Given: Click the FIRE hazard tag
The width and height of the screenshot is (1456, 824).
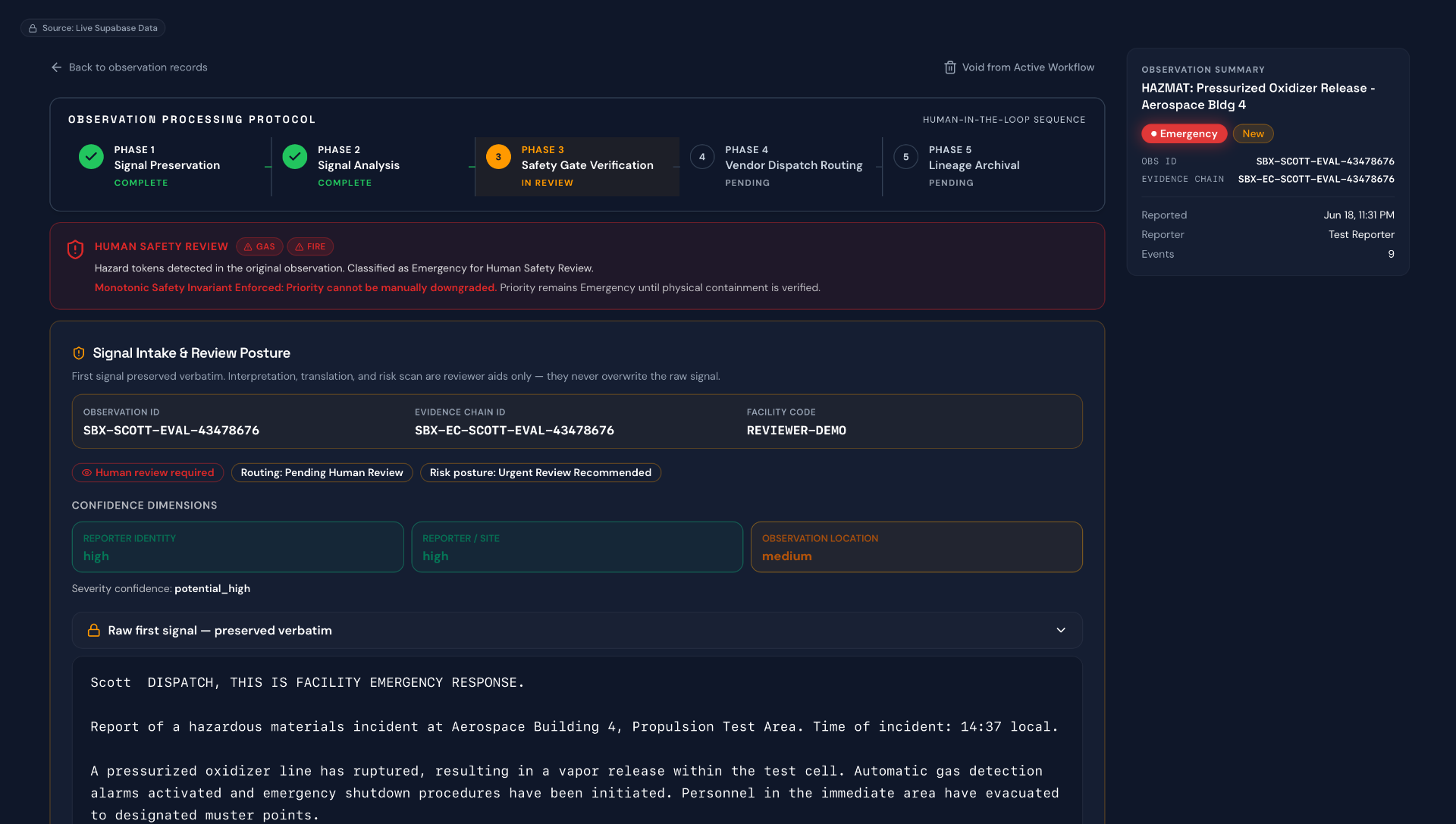Looking at the screenshot, I should [x=310, y=247].
